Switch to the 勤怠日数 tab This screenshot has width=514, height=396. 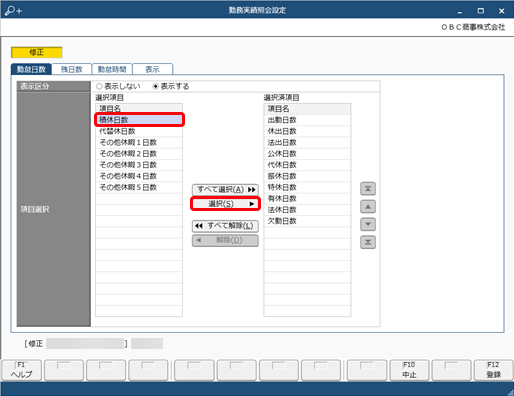[x=31, y=69]
